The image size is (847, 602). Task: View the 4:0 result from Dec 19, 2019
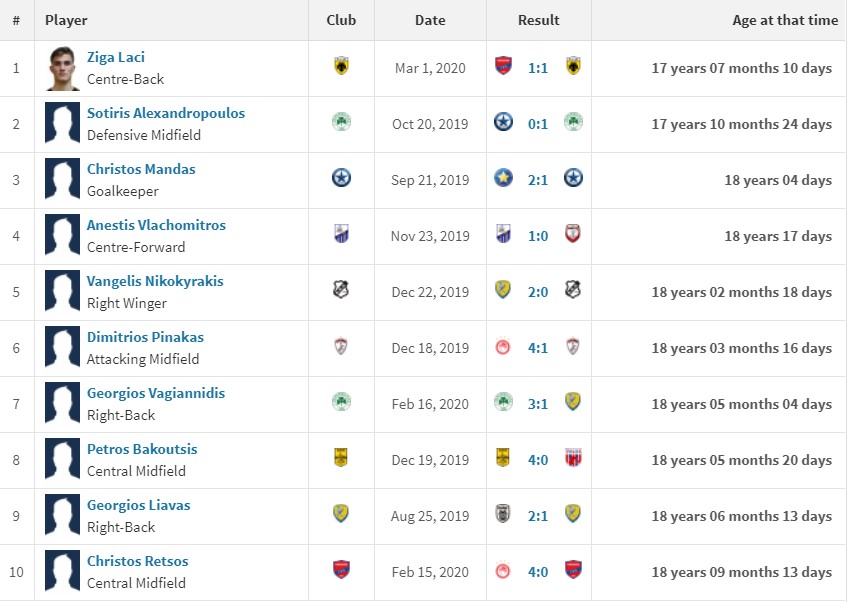point(537,460)
